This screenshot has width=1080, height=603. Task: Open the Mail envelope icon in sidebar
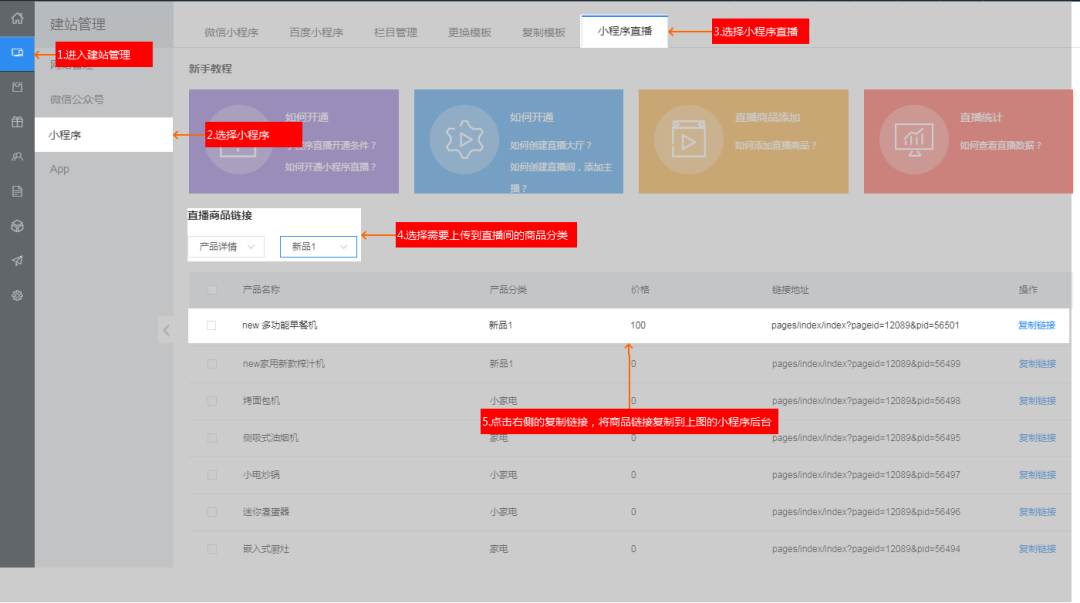pos(16,88)
